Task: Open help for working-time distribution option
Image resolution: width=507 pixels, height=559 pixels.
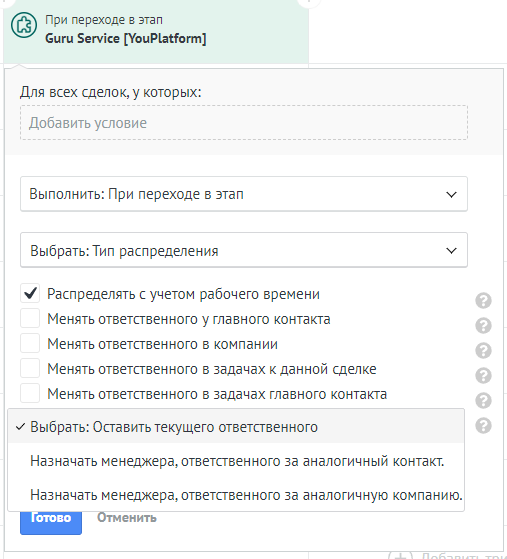Action: click(x=483, y=301)
